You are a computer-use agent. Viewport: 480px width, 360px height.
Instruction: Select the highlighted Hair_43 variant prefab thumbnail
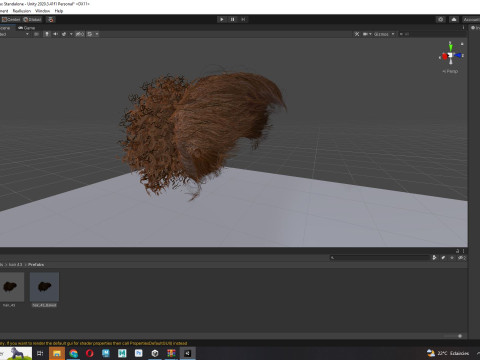pyautogui.click(x=44, y=287)
